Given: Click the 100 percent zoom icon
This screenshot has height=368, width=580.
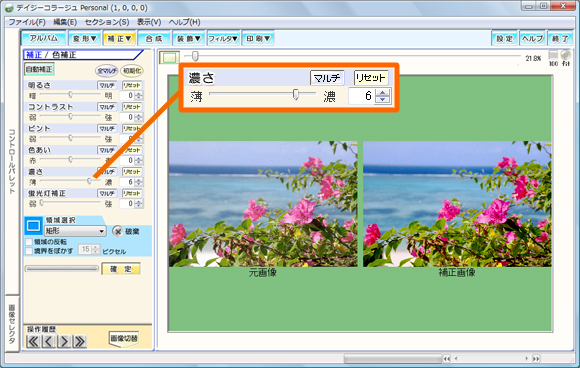Looking at the screenshot, I should pyautogui.click(x=553, y=55).
